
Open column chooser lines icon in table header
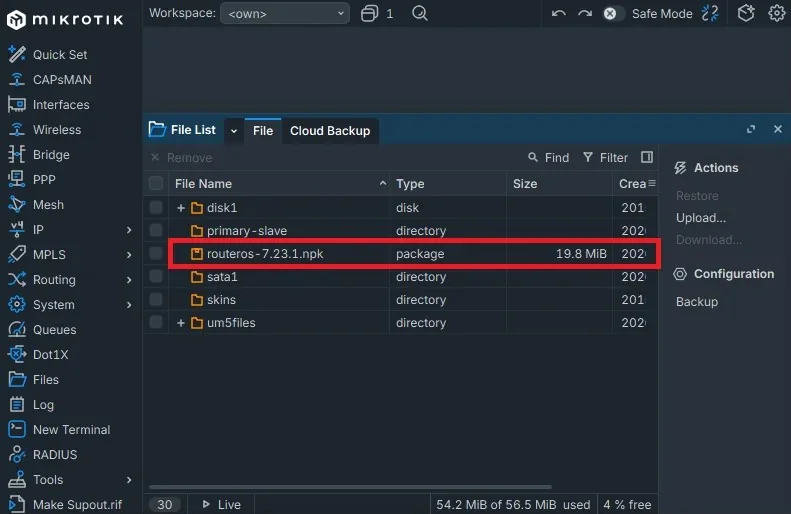pyautogui.click(x=652, y=183)
